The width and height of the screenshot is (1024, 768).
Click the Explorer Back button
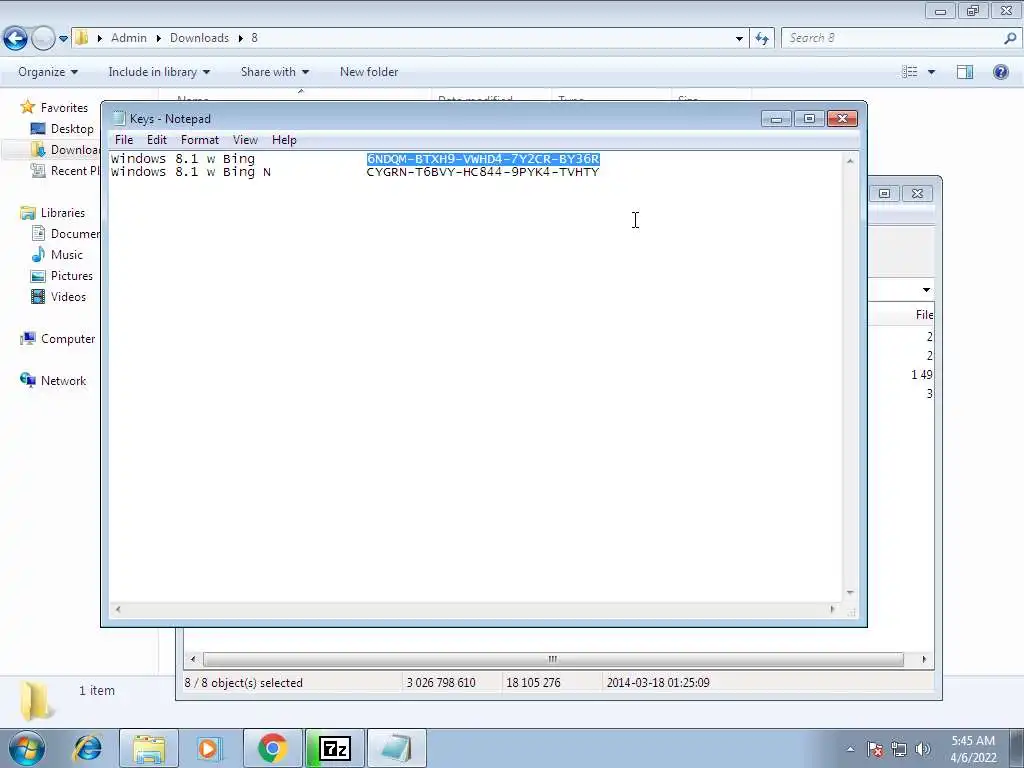click(x=16, y=39)
